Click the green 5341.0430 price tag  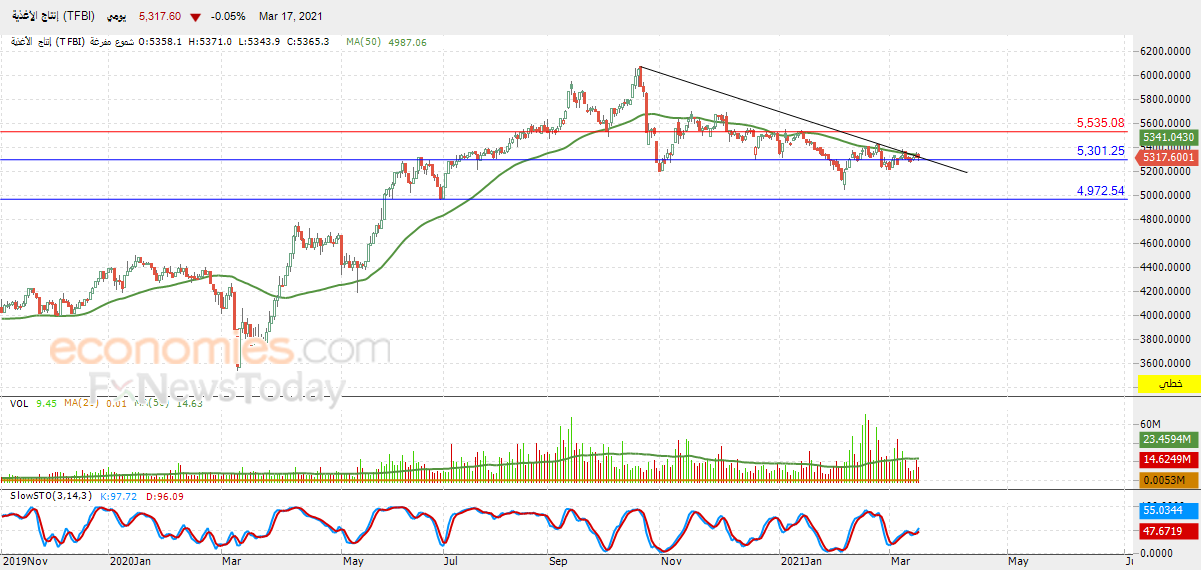pyautogui.click(x=1168, y=137)
